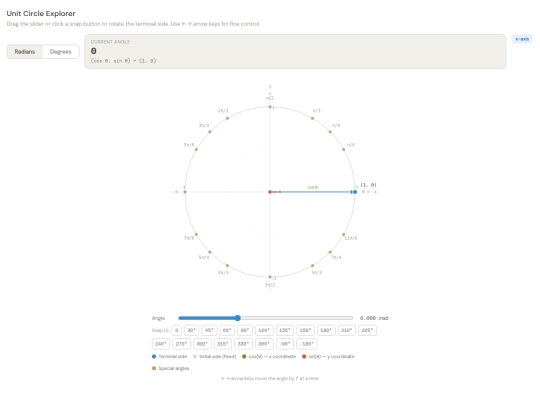Snap the angle to 135°
This screenshot has width=540, height=405.
click(x=285, y=330)
